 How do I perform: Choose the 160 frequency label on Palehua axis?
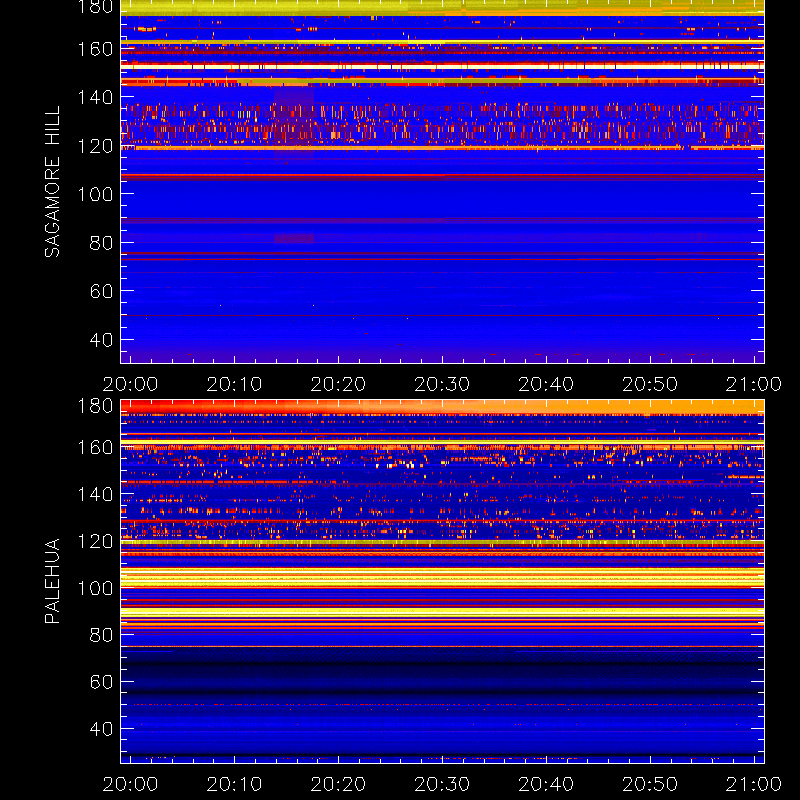(95, 447)
